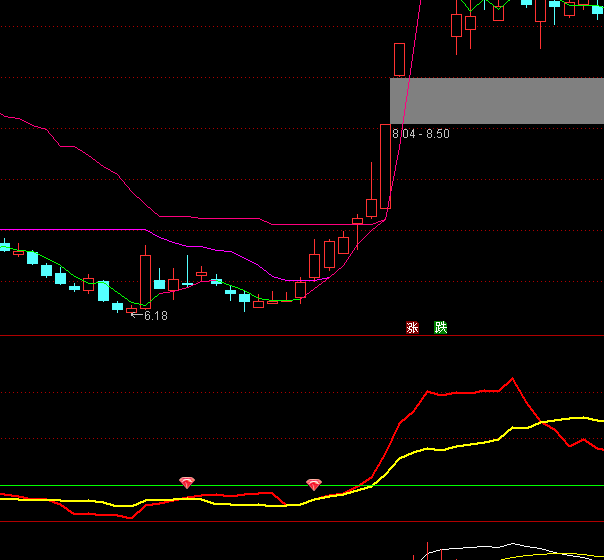604x560 pixels.
Task: Click the tall red candle right of 6.18 low
Action: pyautogui.click(x=145, y=280)
